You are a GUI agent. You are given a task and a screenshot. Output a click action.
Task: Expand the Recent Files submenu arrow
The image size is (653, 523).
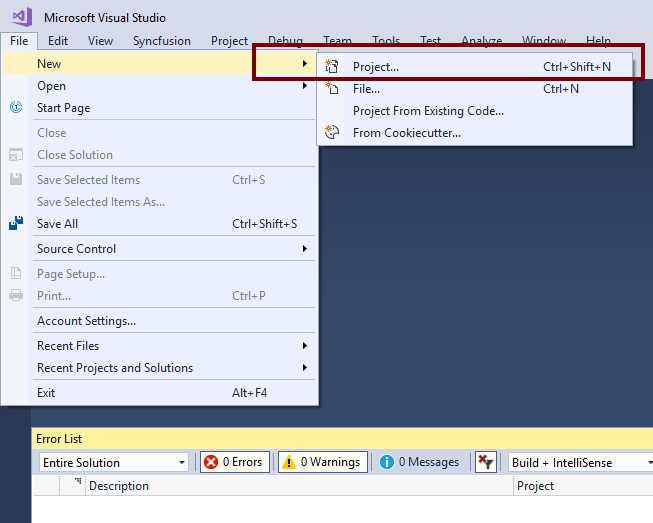click(305, 346)
